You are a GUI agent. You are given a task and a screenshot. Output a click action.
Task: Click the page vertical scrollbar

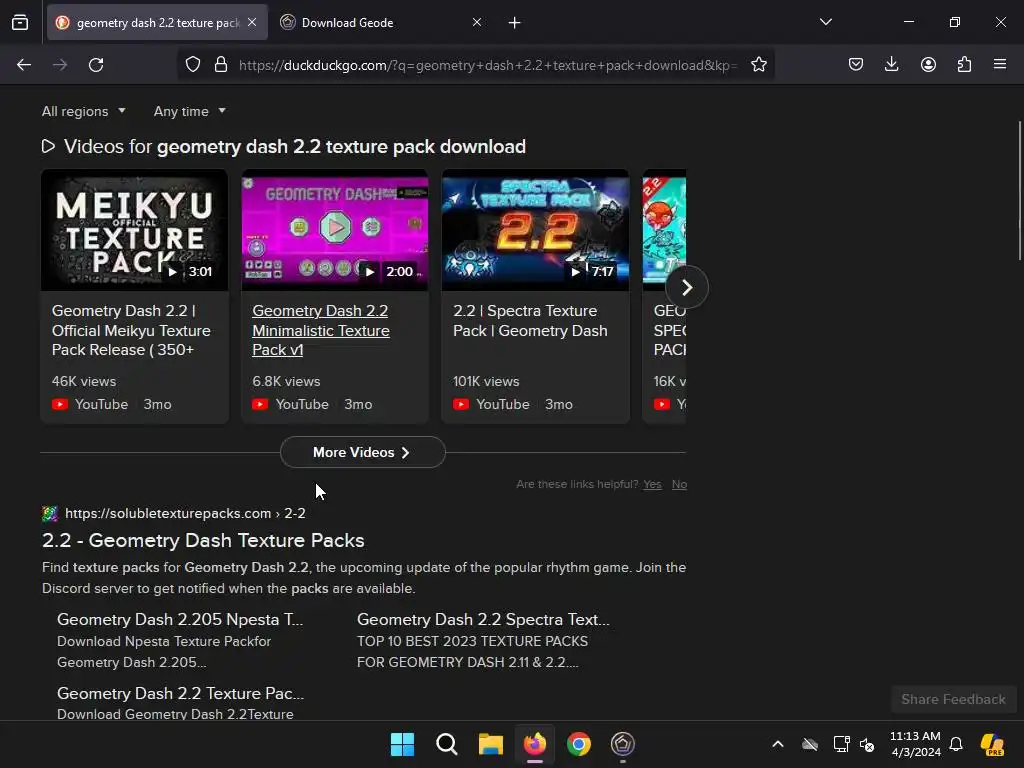[1019, 190]
